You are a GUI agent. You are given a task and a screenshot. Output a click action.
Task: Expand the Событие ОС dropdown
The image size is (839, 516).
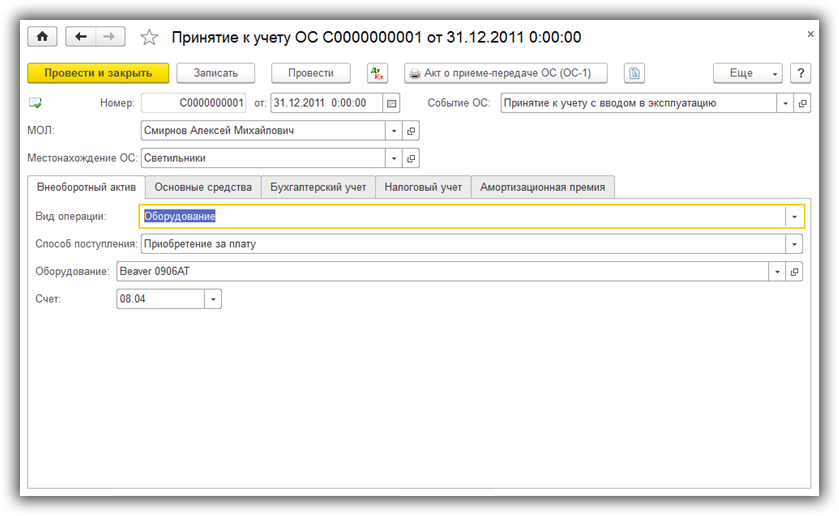point(785,103)
